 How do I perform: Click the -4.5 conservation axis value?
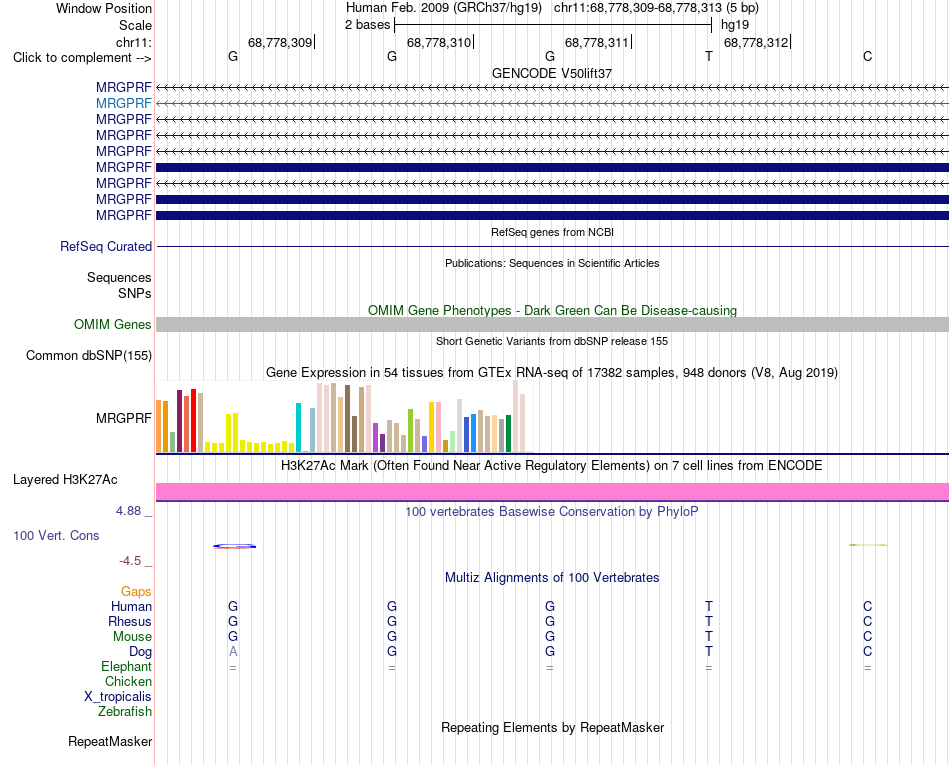(x=130, y=561)
